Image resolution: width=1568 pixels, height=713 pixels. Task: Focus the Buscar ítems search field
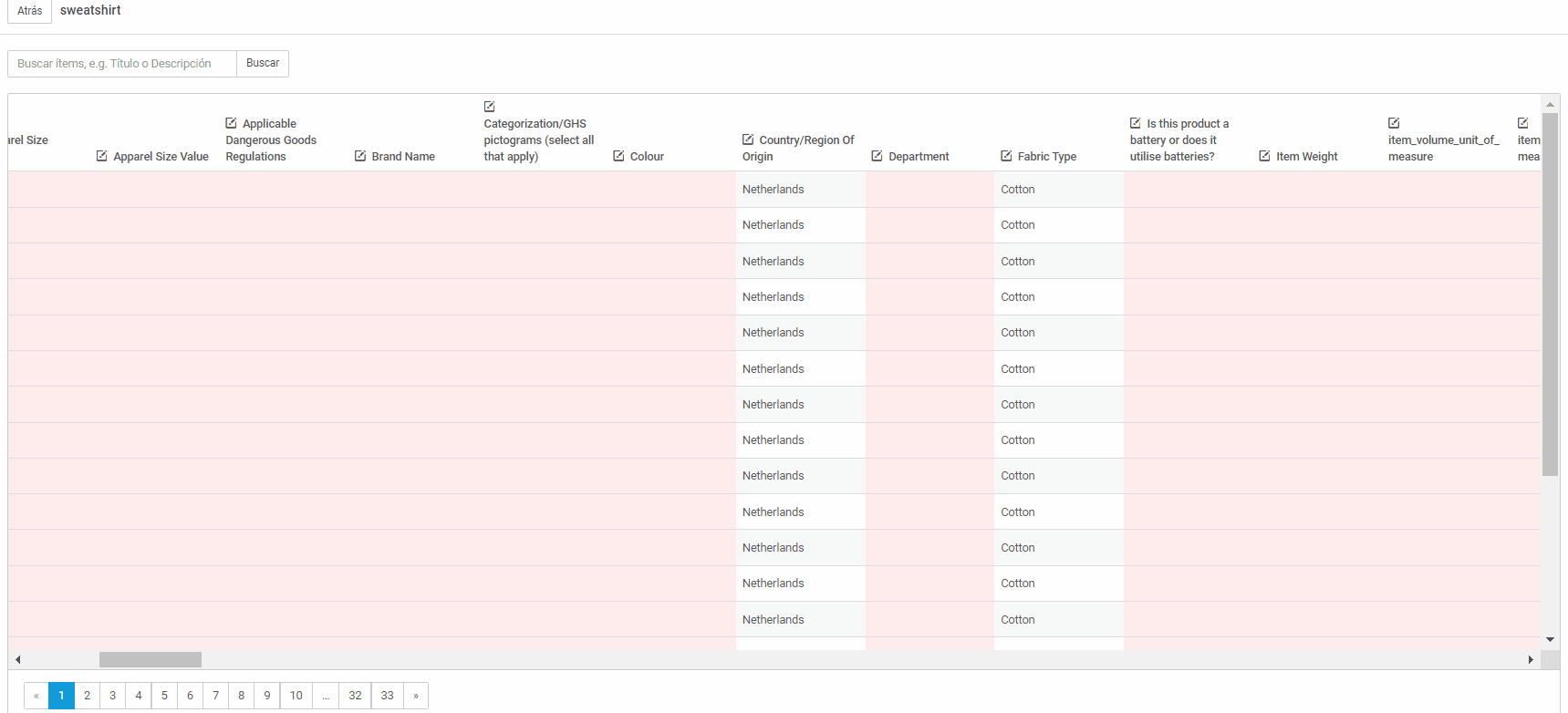click(122, 64)
